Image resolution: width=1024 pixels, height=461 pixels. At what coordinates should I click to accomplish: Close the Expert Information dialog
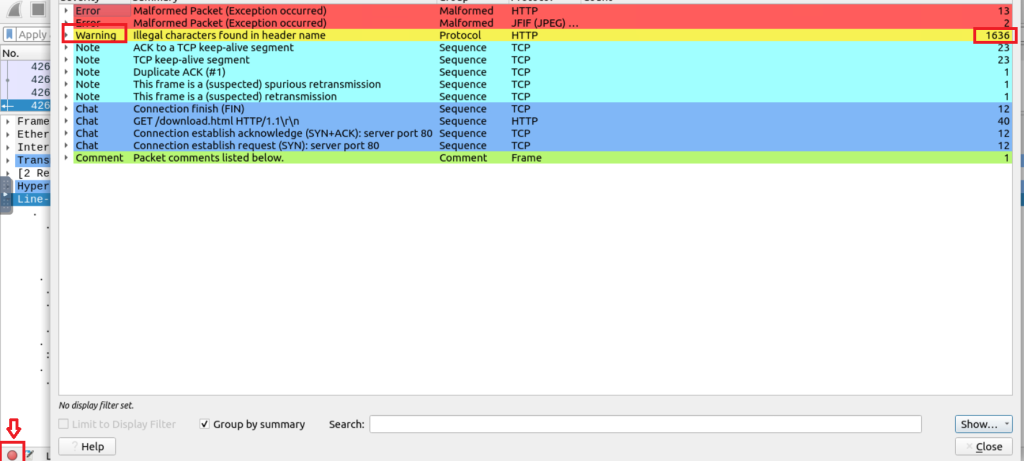(x=984, y=446)
